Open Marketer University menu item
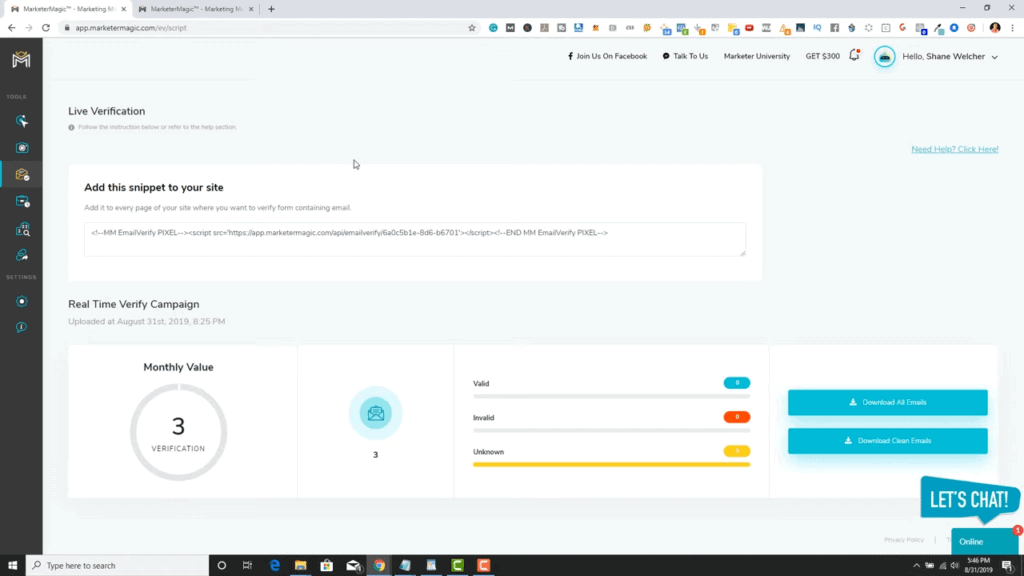Viewport: 1024px width, 576px height. pos(756,56)
